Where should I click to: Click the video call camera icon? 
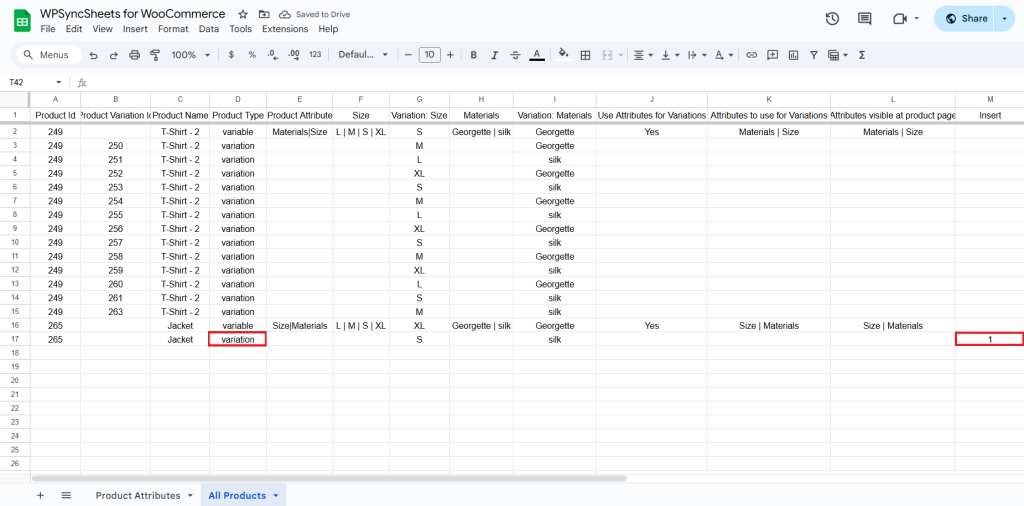tap(900, 19)
